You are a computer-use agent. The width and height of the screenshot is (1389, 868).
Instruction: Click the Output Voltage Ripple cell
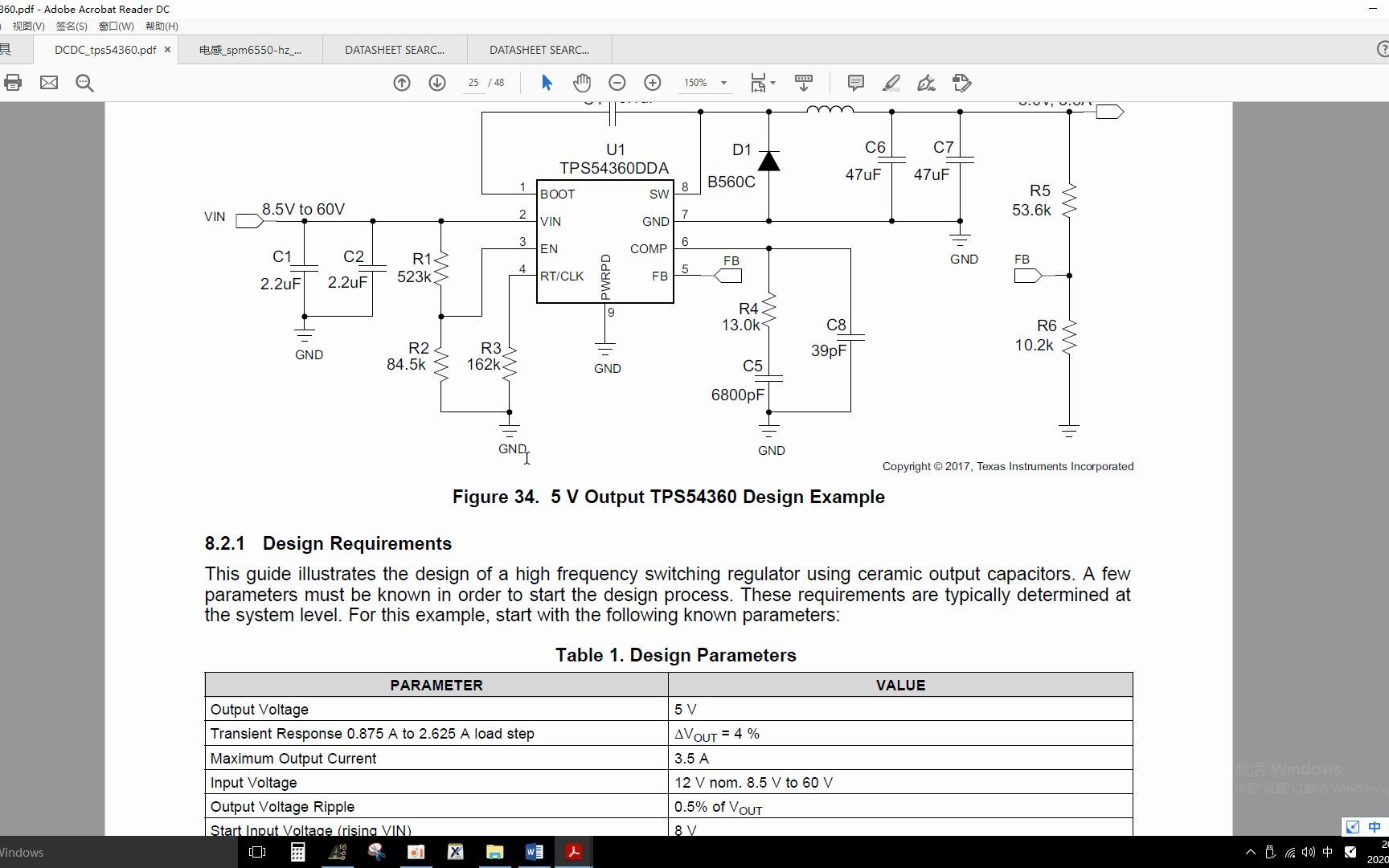tap(436, 807)
